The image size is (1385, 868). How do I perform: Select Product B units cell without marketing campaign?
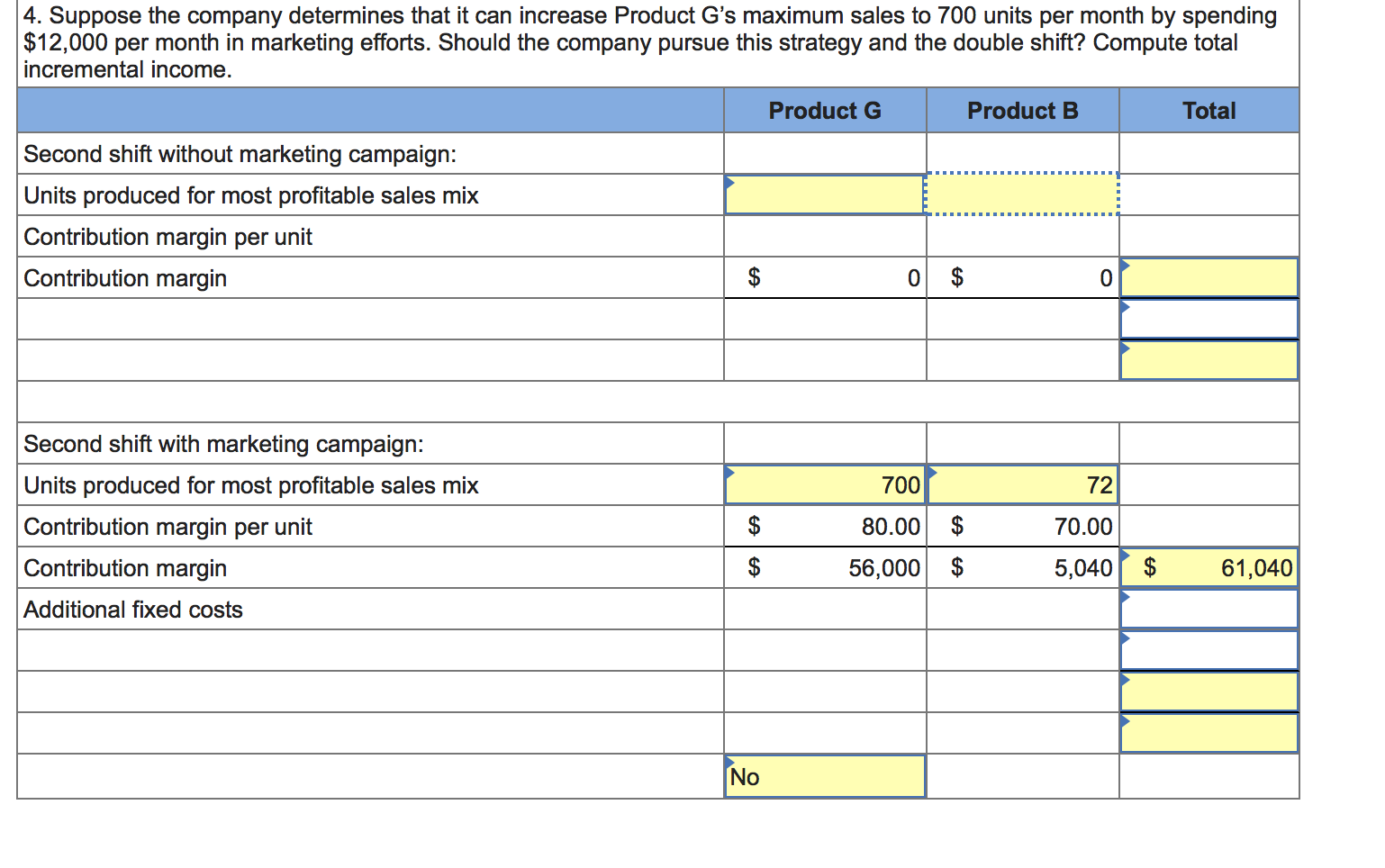(1023, 194)
